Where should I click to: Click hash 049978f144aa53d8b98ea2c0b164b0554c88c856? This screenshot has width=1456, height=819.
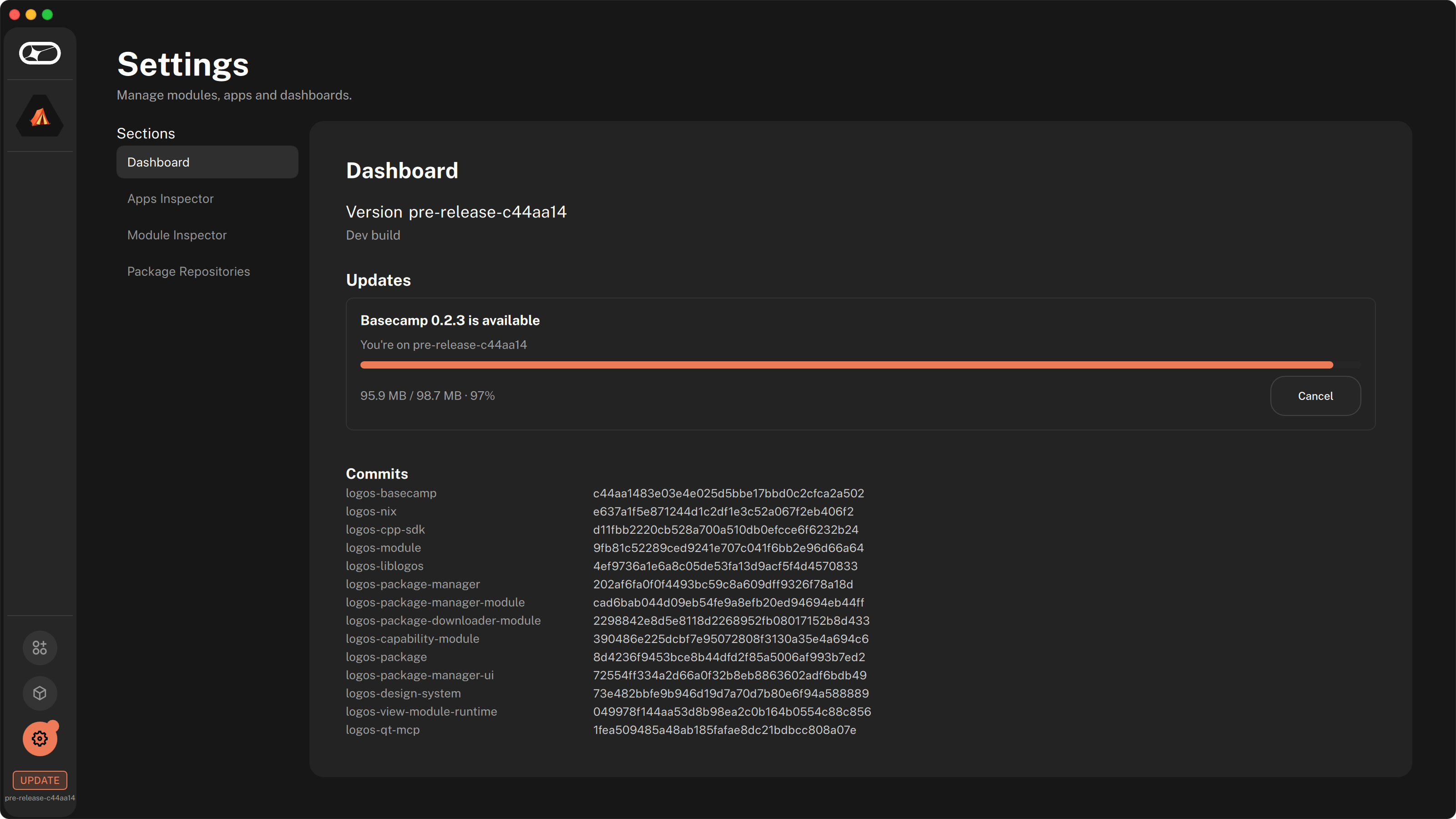732,712
